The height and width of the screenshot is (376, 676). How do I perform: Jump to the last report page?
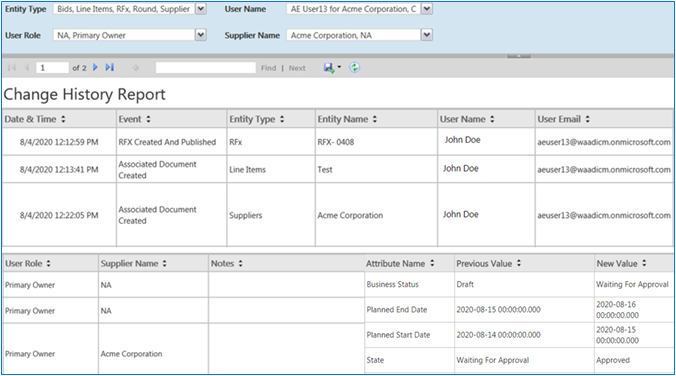click(110, 67)
